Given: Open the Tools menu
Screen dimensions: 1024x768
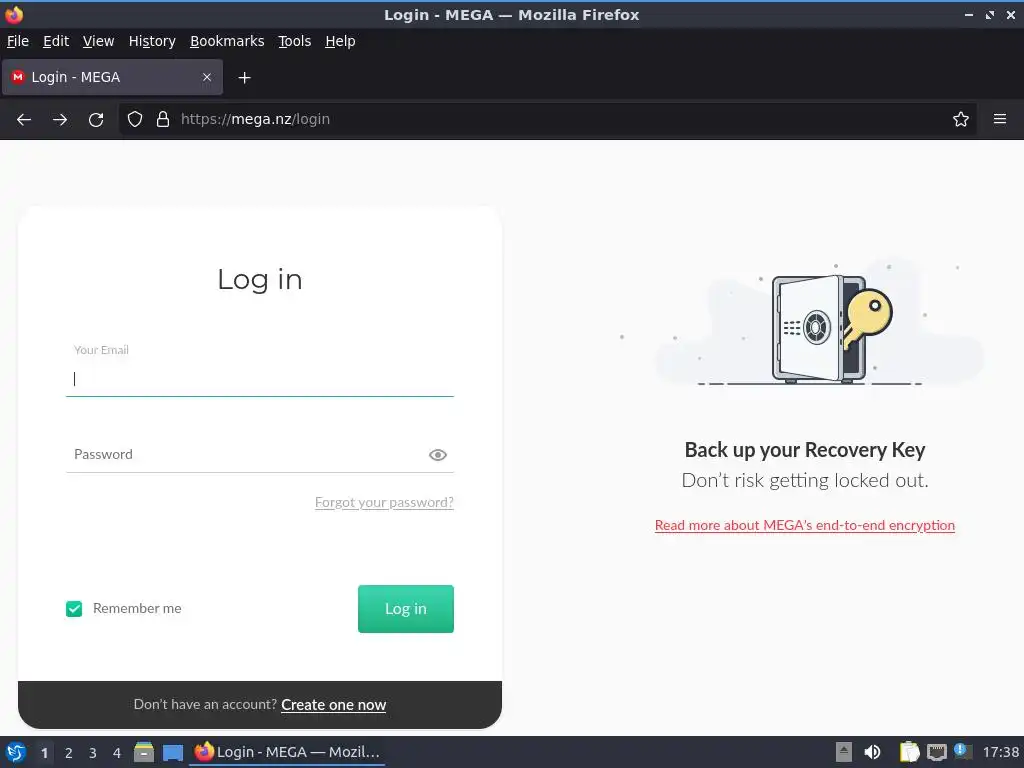Looking at the screenshot, I should point(295,41).
